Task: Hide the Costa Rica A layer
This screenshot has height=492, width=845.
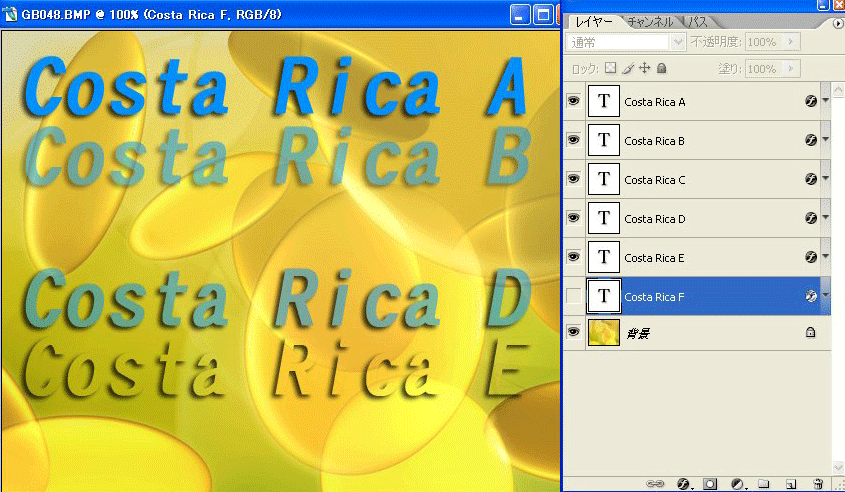Action: (573, 101)
